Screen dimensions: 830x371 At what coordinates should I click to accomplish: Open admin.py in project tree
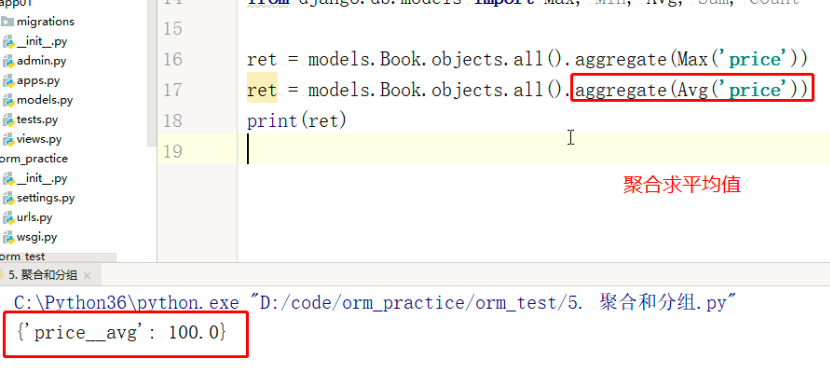pos(41,61)
